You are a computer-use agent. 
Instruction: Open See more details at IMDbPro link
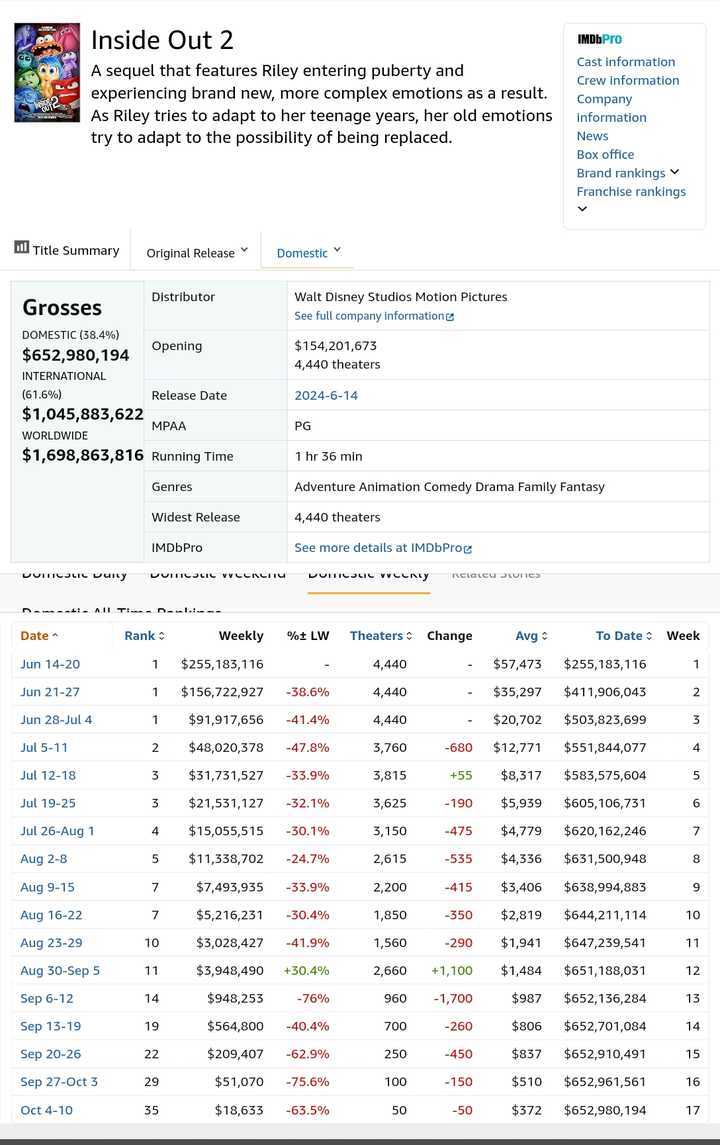click(x=378, y=548)
